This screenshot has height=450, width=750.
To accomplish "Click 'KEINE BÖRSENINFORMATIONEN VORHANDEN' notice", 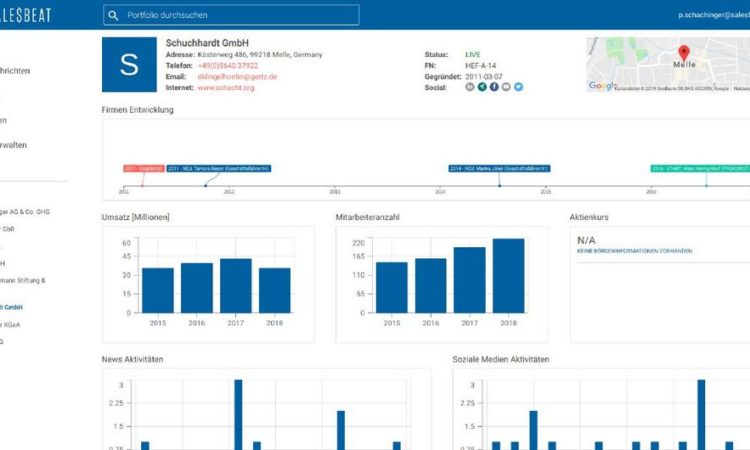I will [634, 251].
